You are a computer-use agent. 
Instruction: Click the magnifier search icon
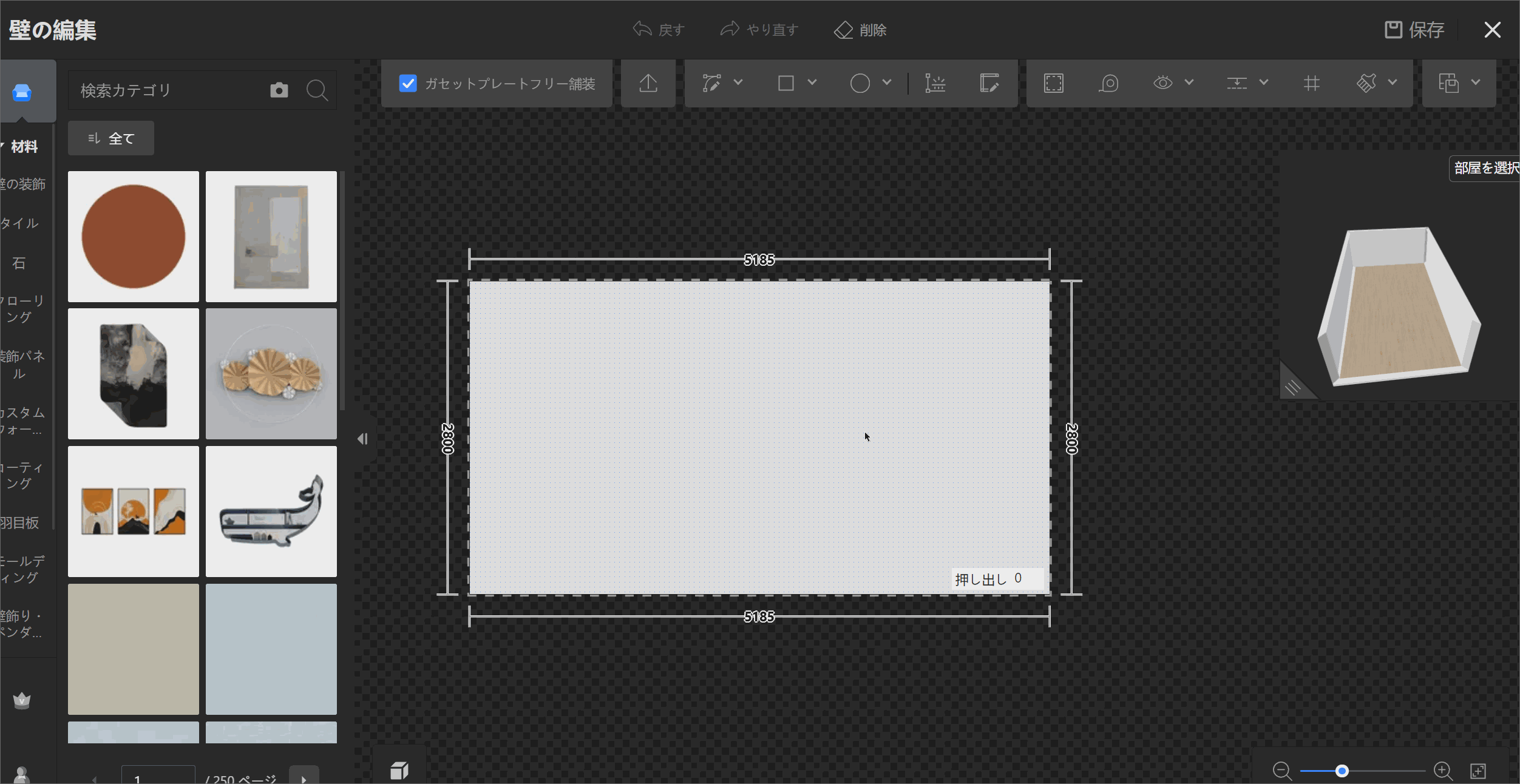click(x=317, y=90)
